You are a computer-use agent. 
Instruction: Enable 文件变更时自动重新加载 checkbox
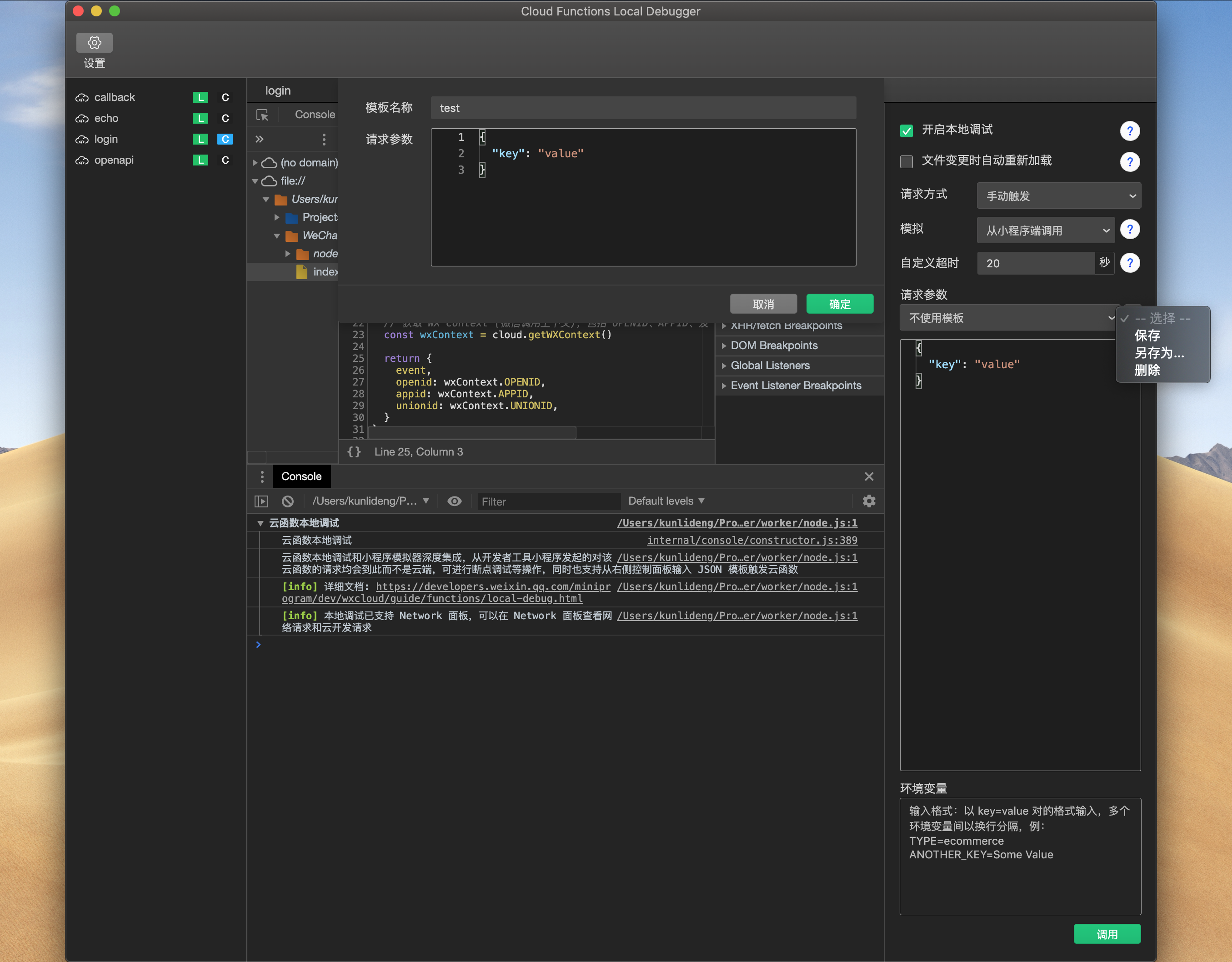pyautogui.click(x=906, y=161)
